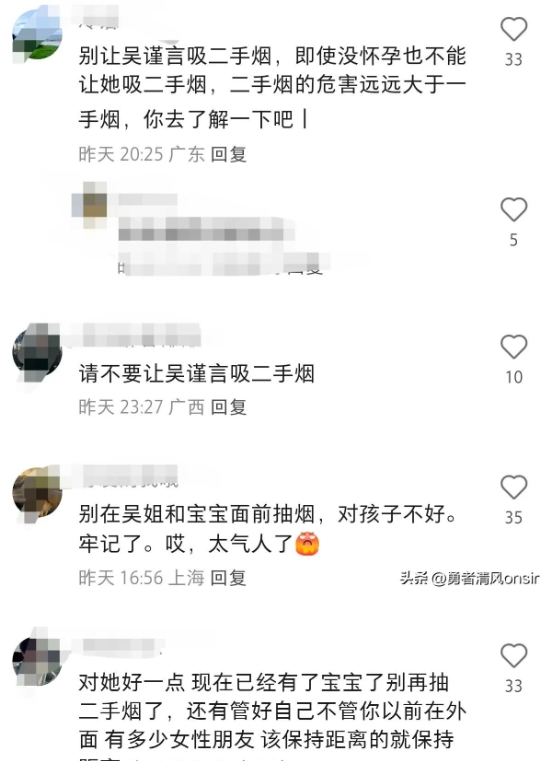Reply to the 昨天 23:27 广西 comment
This screenshot has height=761, width=545.
(229, 407)
